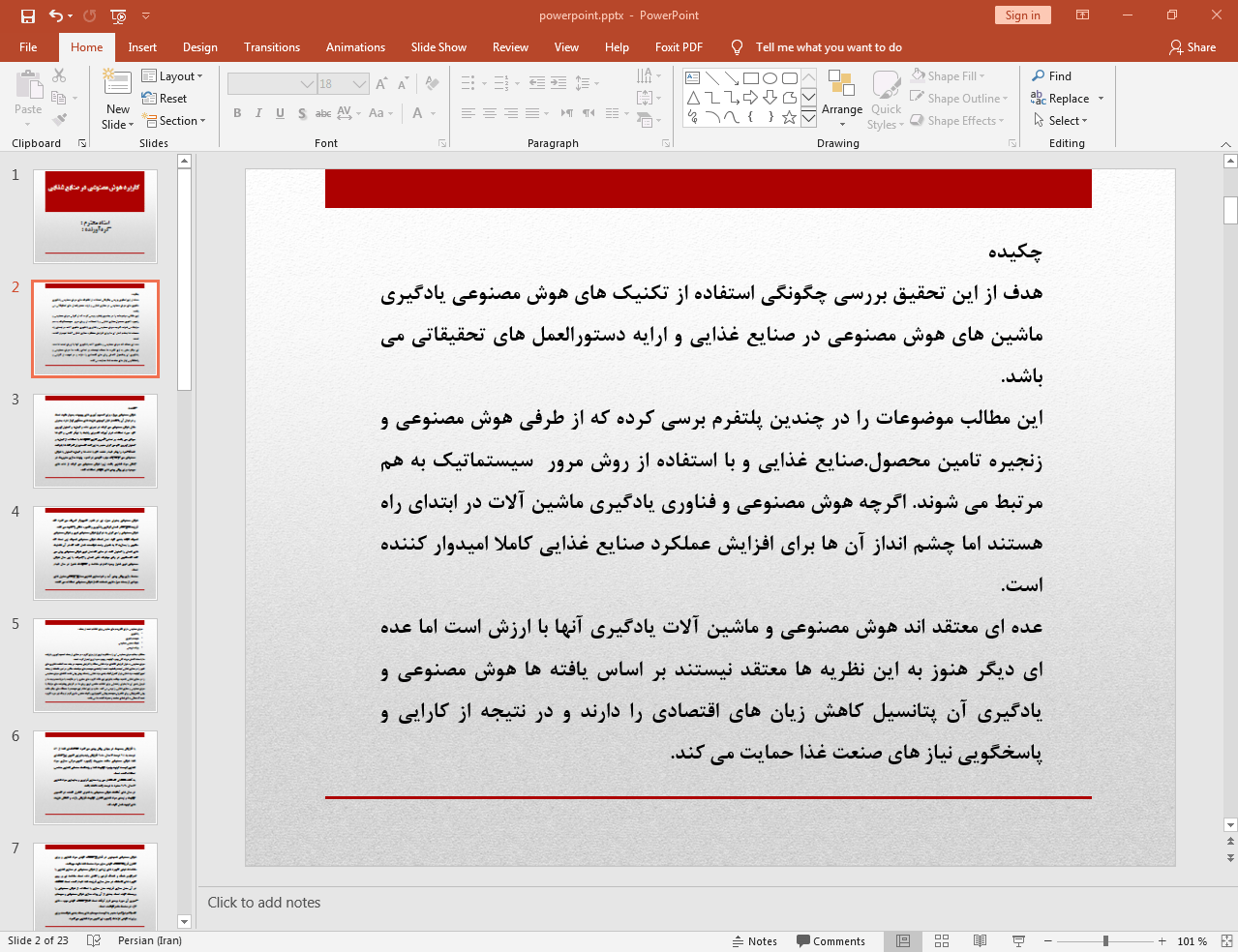This screenshot has height=952, width=1238.
Task: Switch to the Slide Show tab
Action: coord(438,46)
